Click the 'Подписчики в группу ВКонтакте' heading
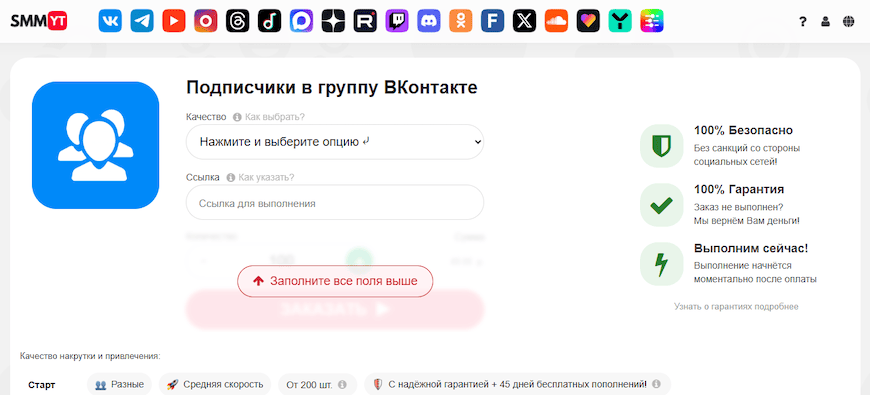Viewport: 870px width, 395px height. pos(332,88)
